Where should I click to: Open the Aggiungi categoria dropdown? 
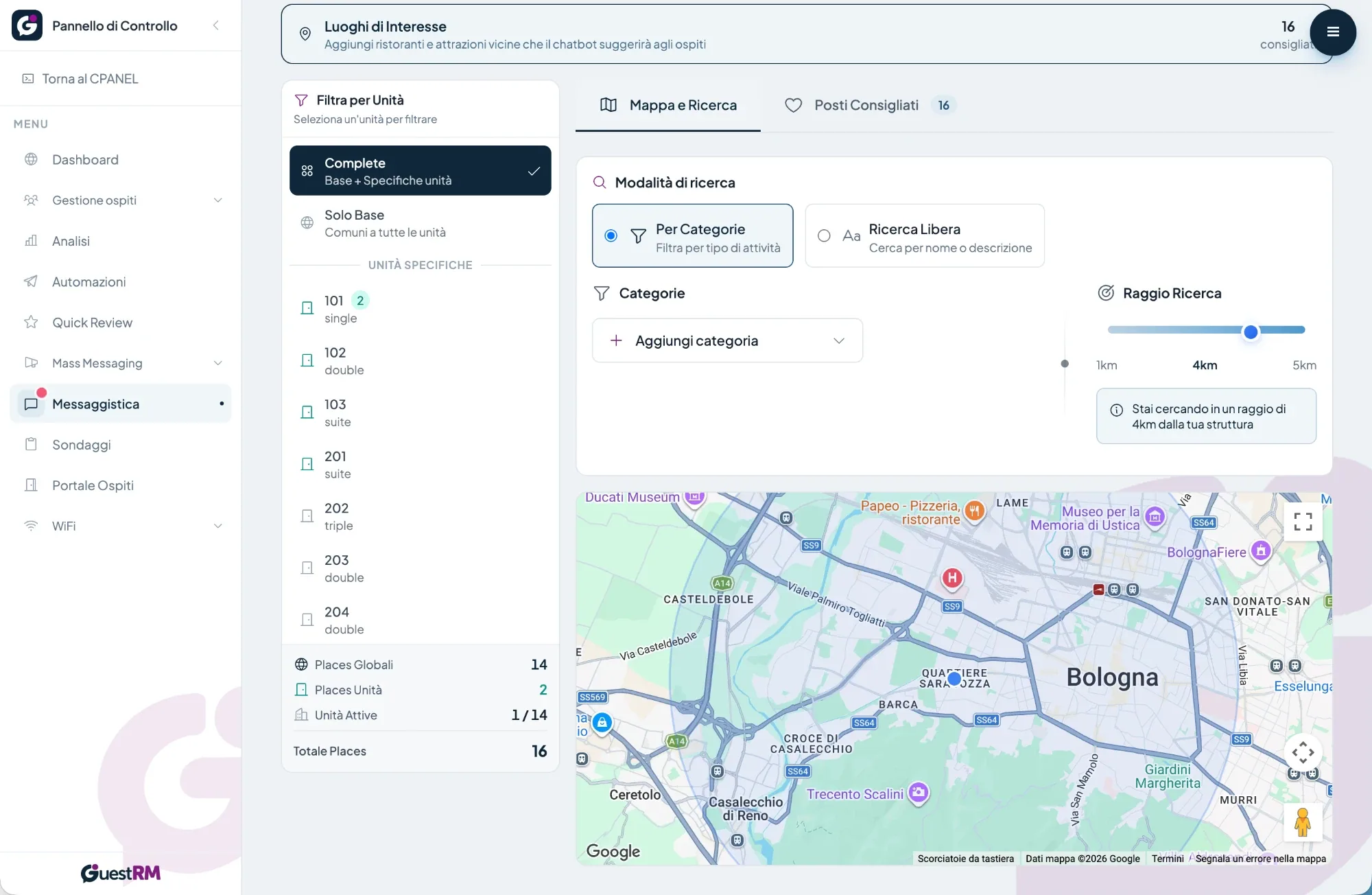click(x=727, y=340)
